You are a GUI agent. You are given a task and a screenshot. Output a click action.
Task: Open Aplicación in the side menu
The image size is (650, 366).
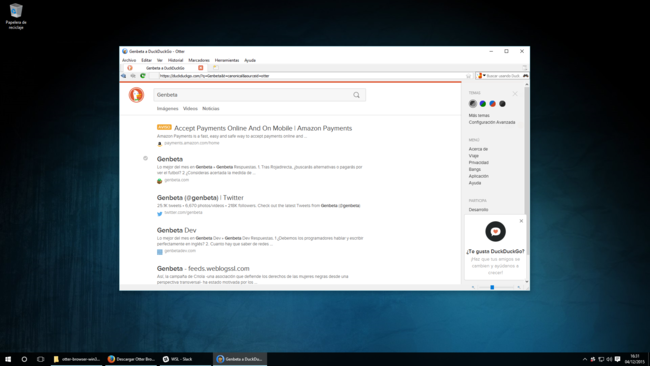[x=479, y=176]
